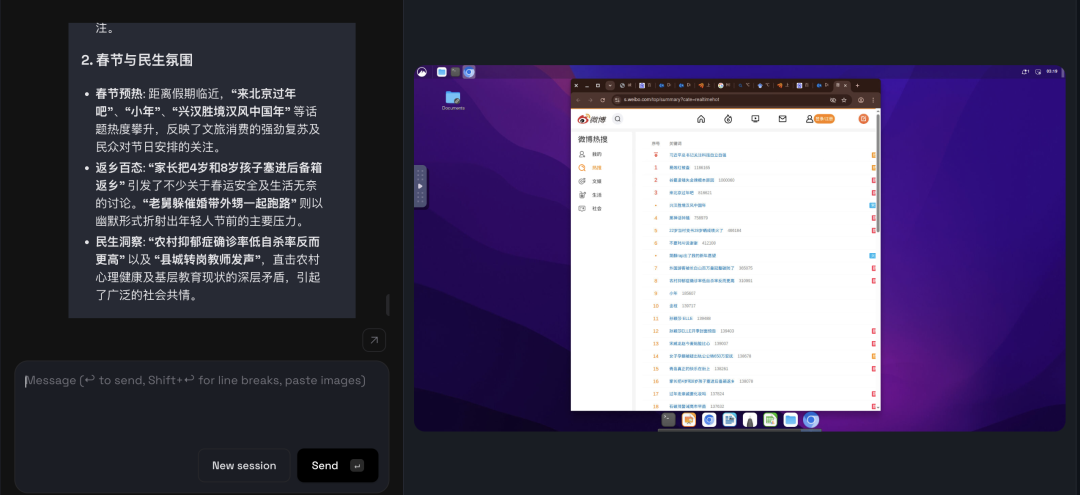Click the orange login/register button on Weibo

click(824, 118)
